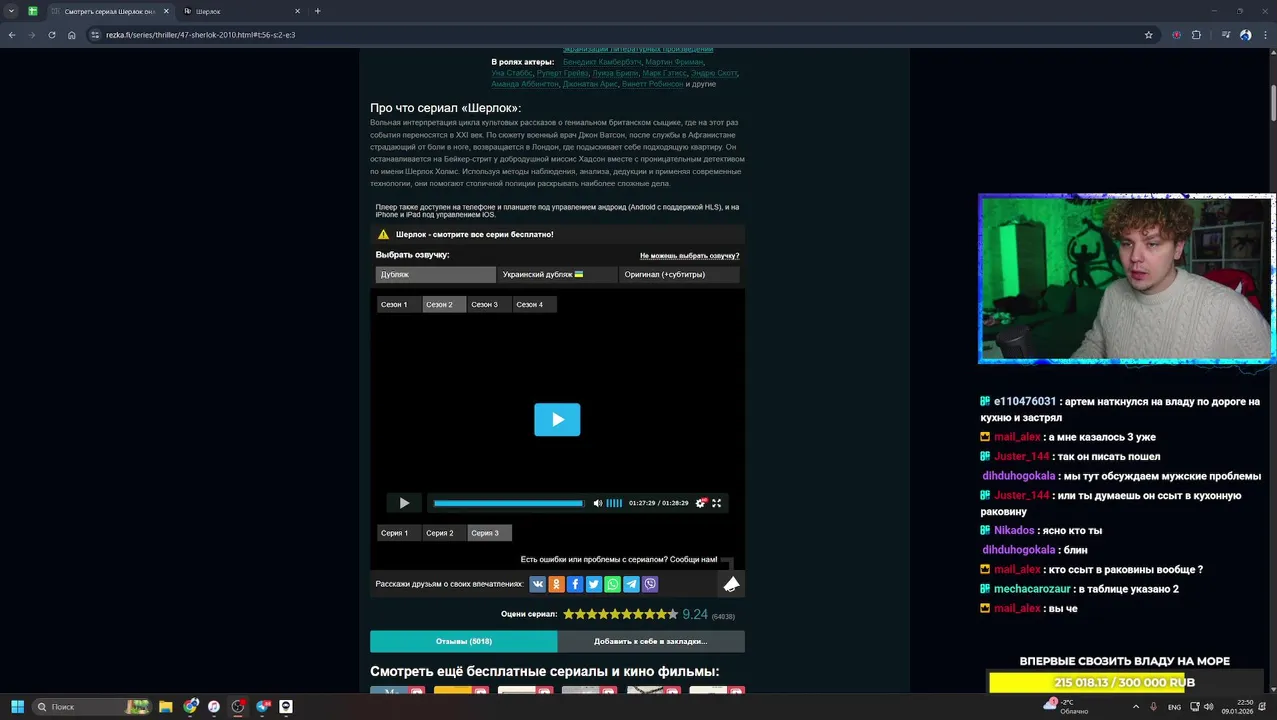Share the series on Telegram

pos(631,584)
